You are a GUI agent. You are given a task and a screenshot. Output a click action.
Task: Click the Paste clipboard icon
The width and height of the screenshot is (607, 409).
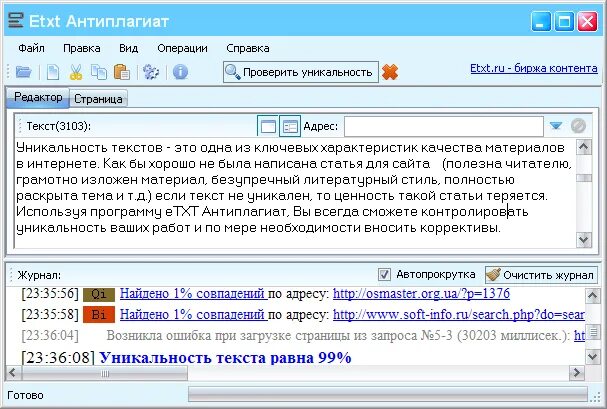point(122,72)
